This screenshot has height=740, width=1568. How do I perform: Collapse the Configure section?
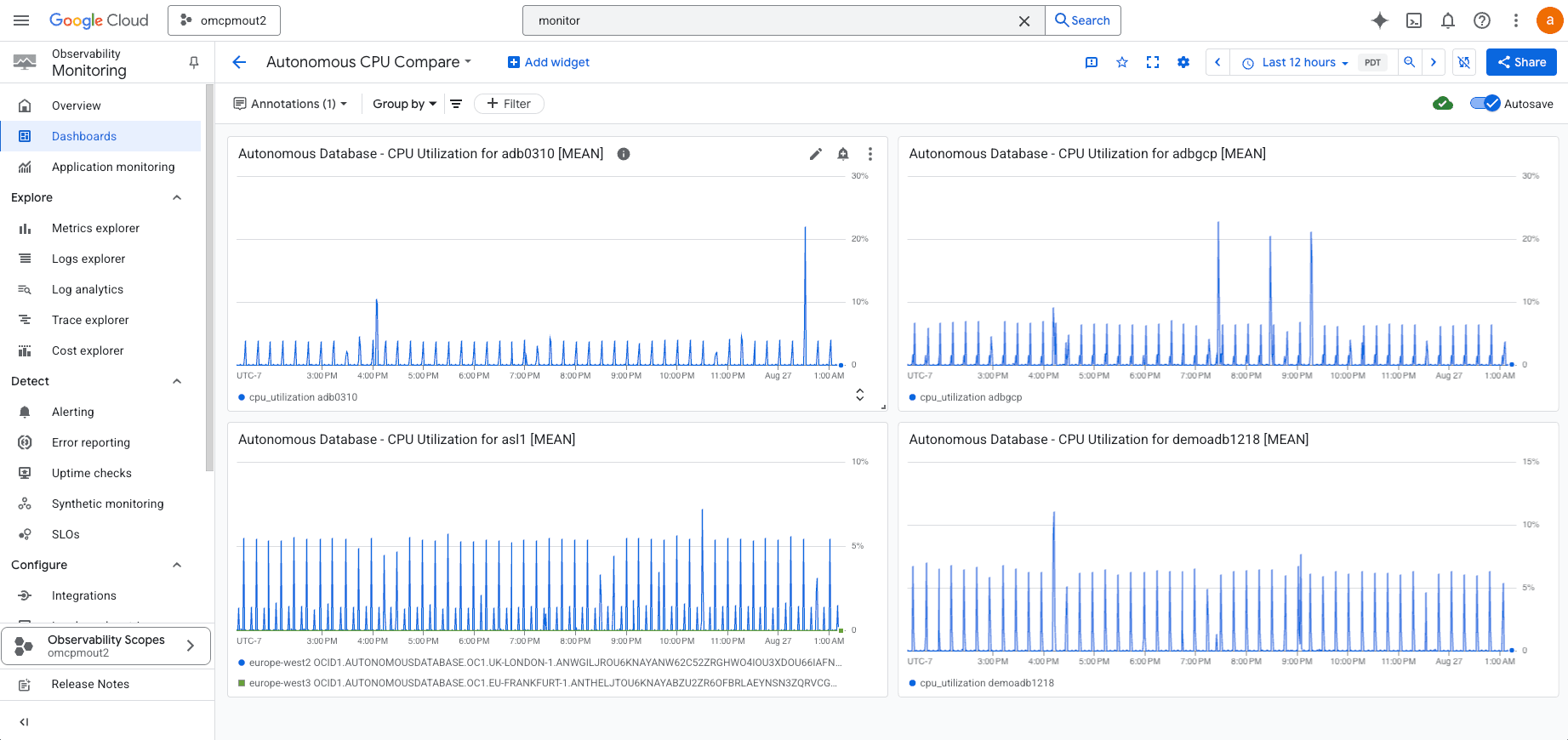point(177,565)
